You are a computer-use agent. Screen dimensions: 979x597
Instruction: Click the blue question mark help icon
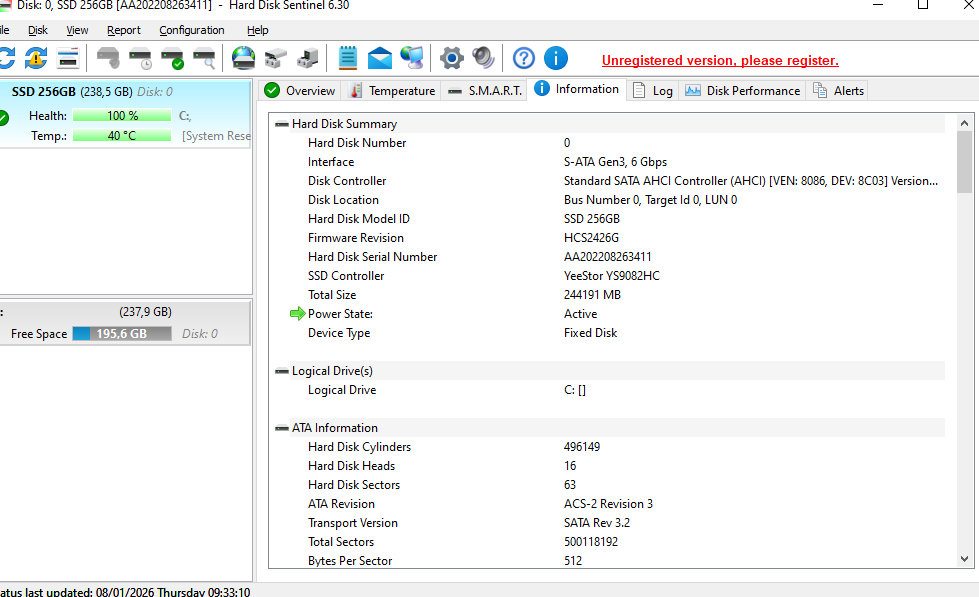tap(524, 58)
